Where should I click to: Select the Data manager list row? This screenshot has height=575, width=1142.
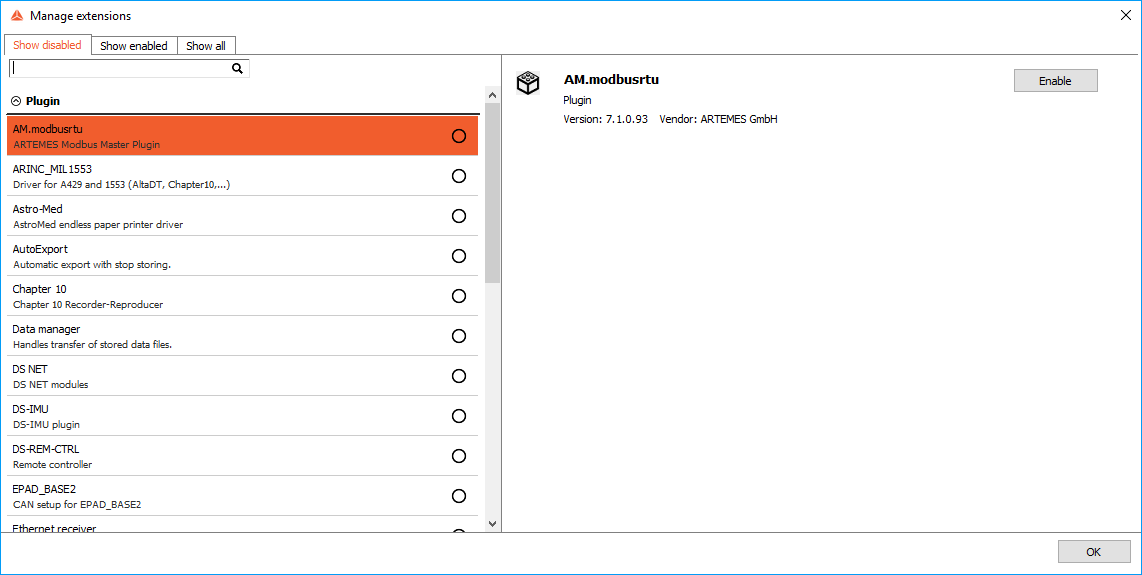tap(243, 336)
